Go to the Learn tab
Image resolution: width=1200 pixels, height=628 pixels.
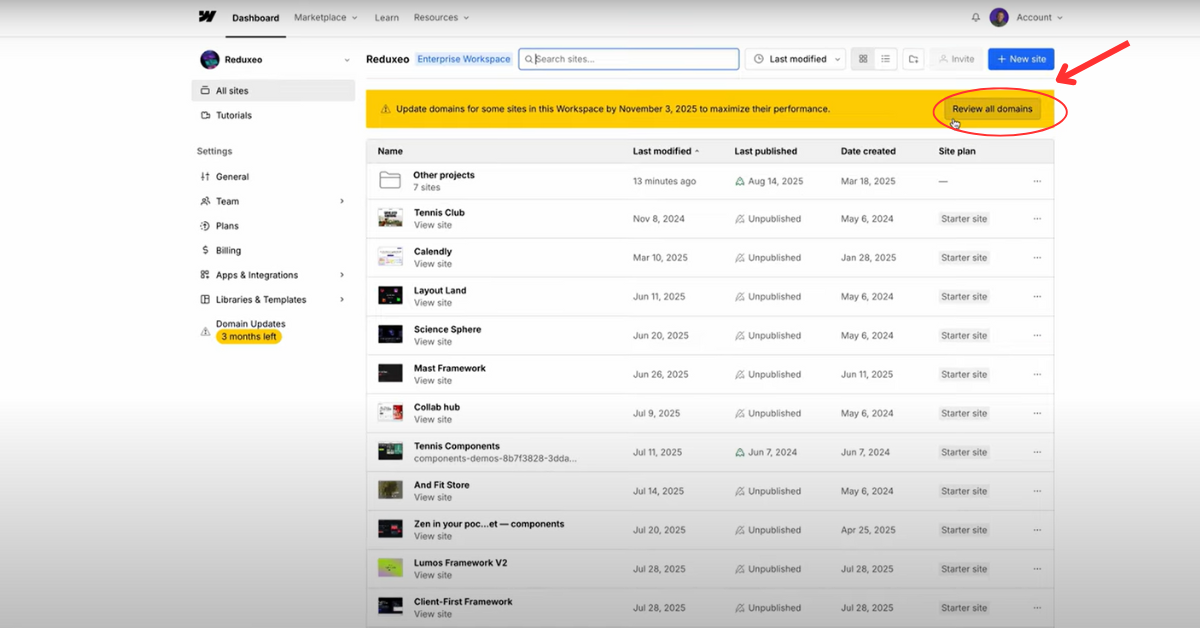(x=386, y=17)
